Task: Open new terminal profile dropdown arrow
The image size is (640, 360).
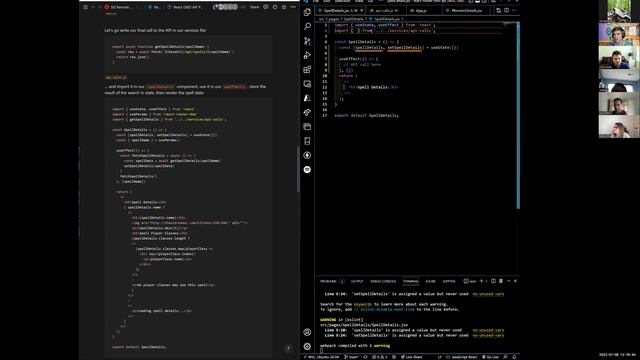Action: 486,281
